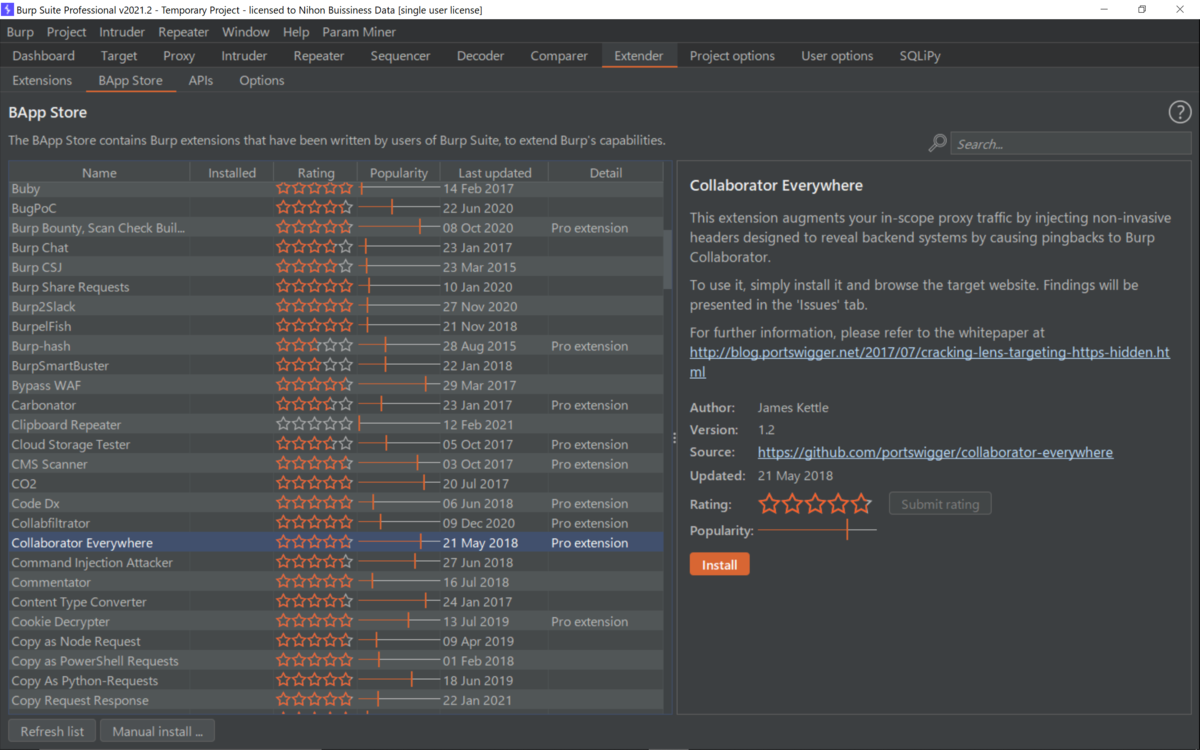Click the splitter handle between list and details
Image resolution: width=1200 pixels, height=750 pixels.
[673, 438]
